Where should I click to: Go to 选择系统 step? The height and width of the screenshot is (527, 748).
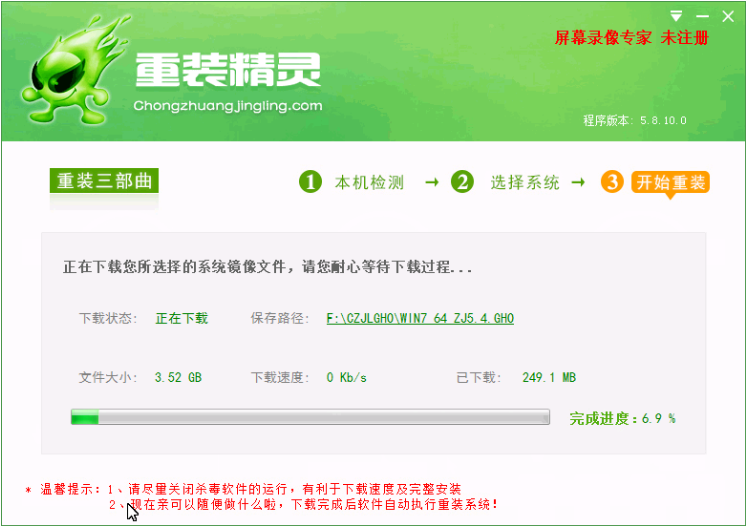pos(525,182)
